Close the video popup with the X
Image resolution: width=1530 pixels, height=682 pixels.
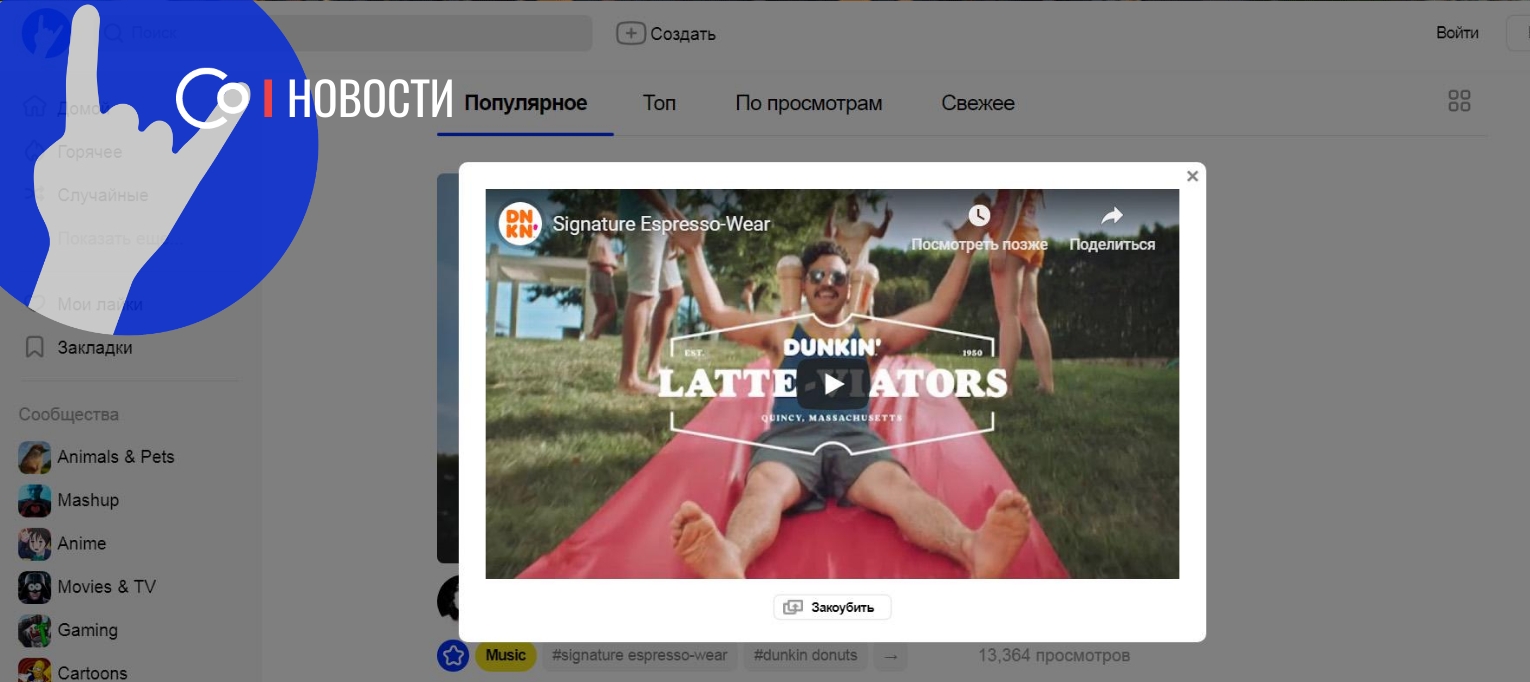click(x=1192, y=176)
